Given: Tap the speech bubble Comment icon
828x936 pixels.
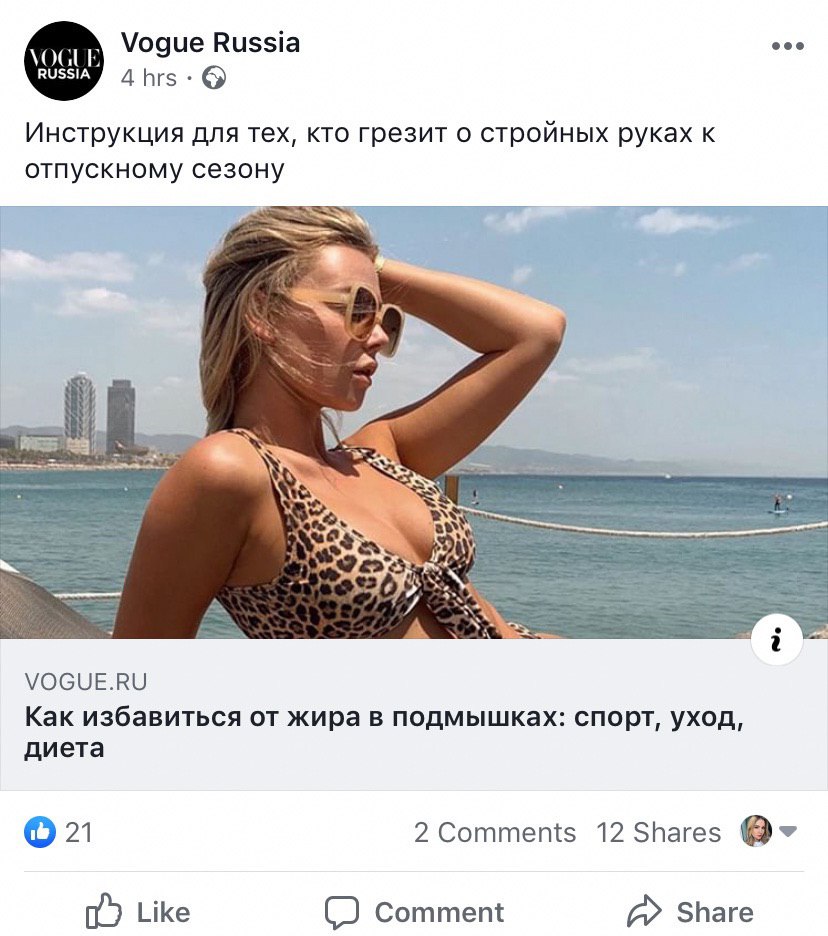Looking at the screenshot, I should [341, 912].
